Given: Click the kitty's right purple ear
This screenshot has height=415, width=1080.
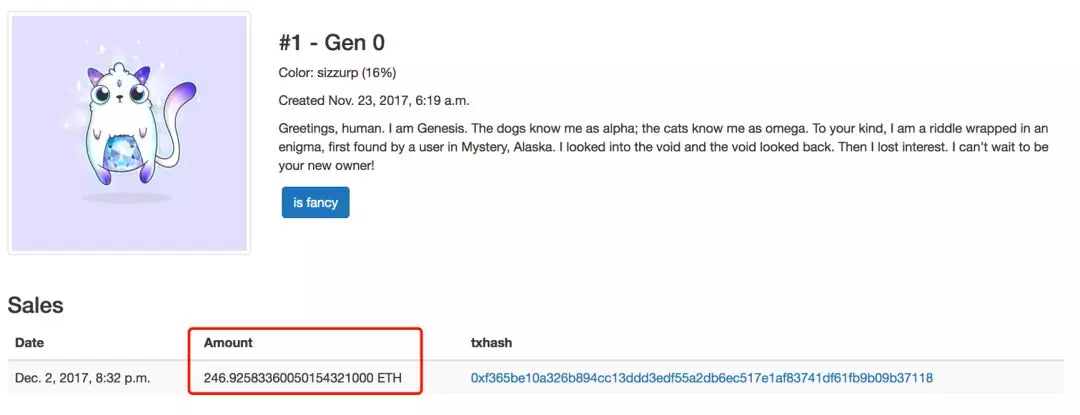Looking at the screenshot, I should click(142, 74).
